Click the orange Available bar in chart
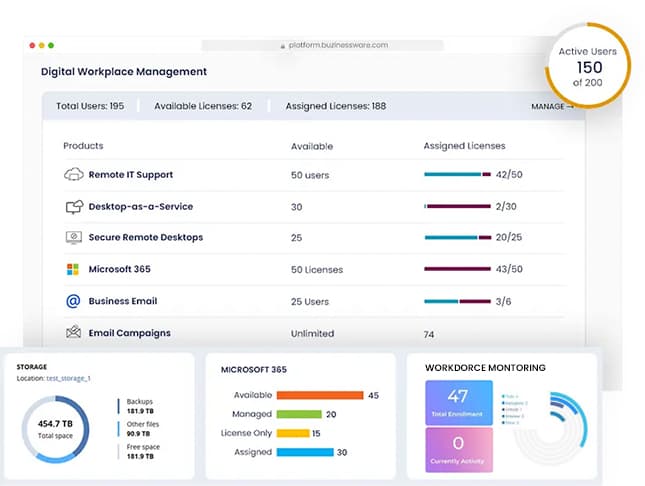645x486 pixels. (x=319, y=395)
